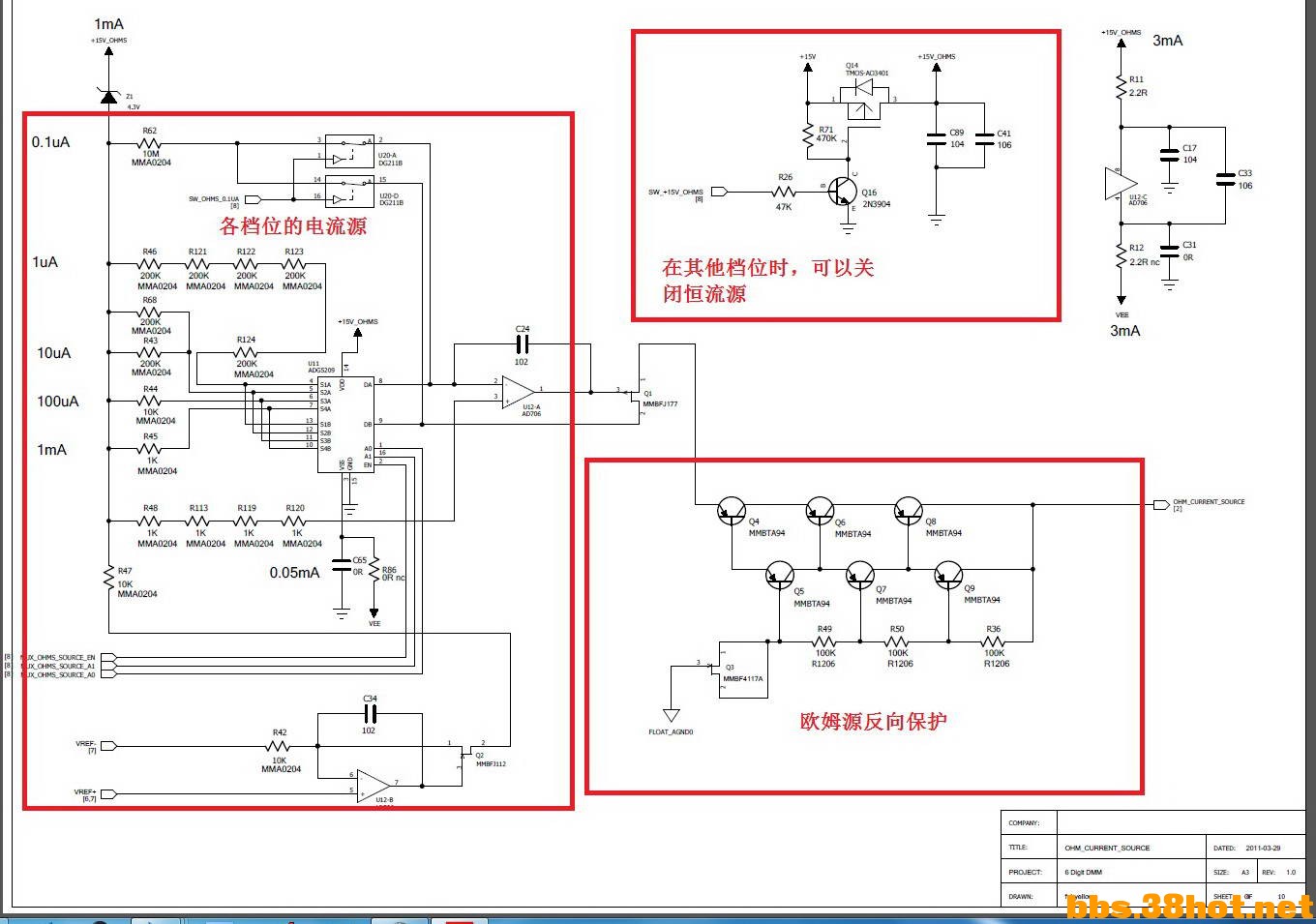Viewport: 1316px width, 924px height.
Task: Select resistor R120 1K
Action: pyautogui.click(x=295, y=521)
